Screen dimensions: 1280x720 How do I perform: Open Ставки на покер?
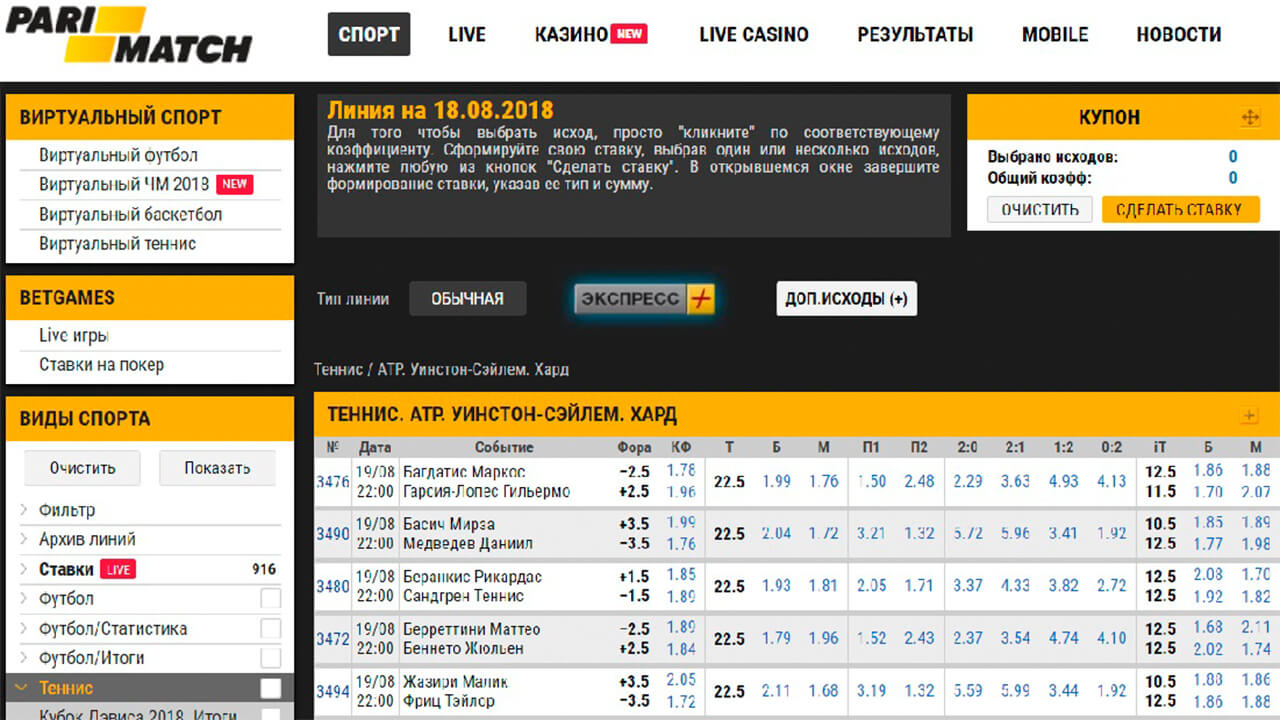(101, 365)
